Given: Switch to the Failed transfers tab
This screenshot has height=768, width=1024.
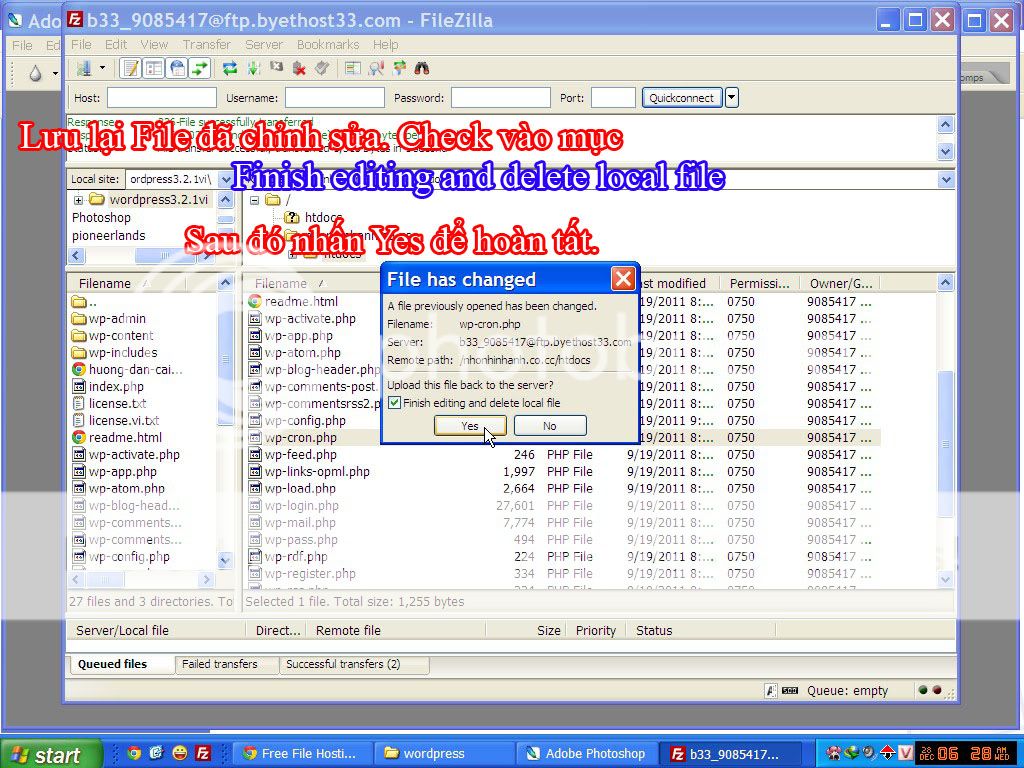Looking at the screenshot, I should point(219,664).
